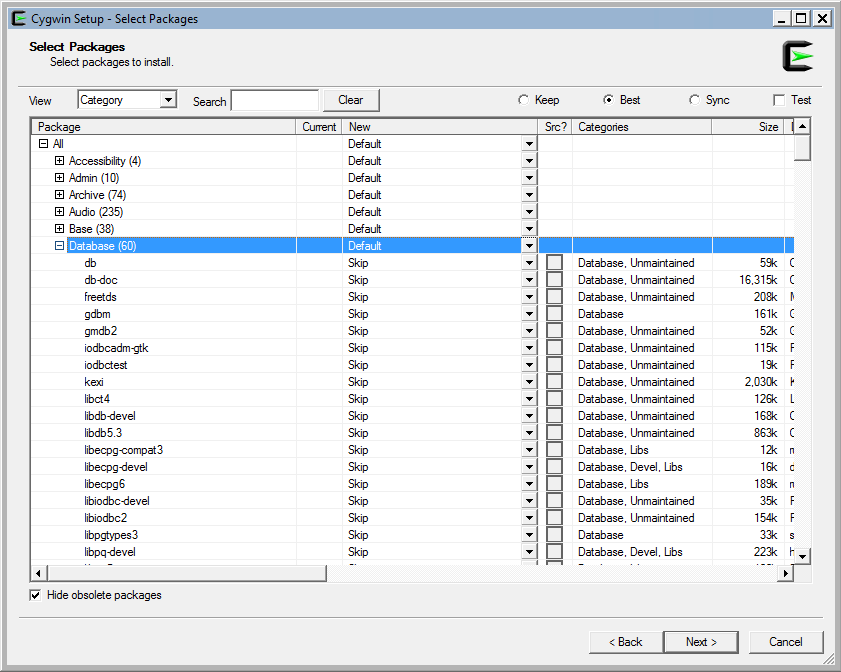
Task: Click the Categories column header
Action: point(642,127)
